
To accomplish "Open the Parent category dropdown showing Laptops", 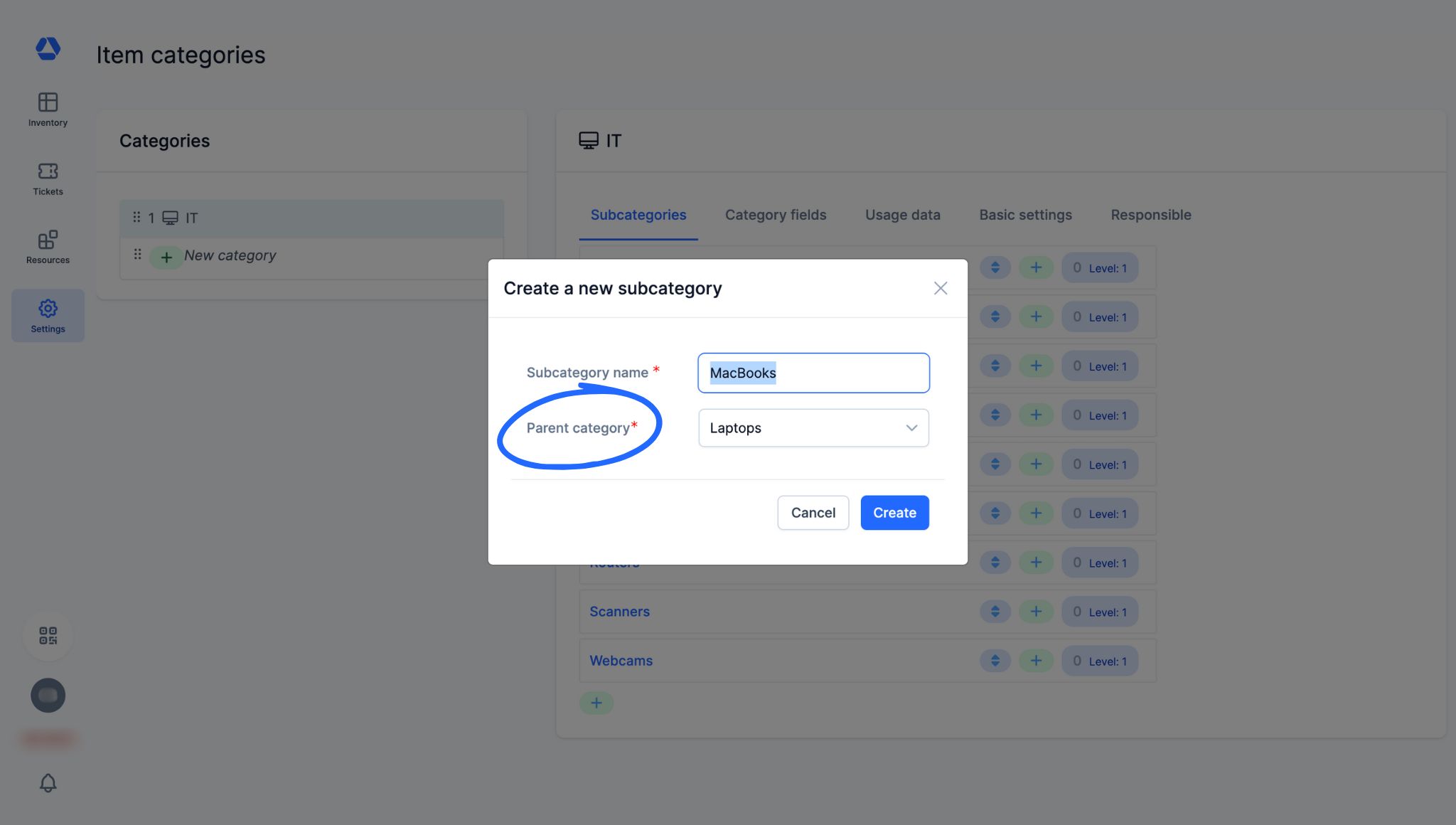I will (x=813, y=428).
